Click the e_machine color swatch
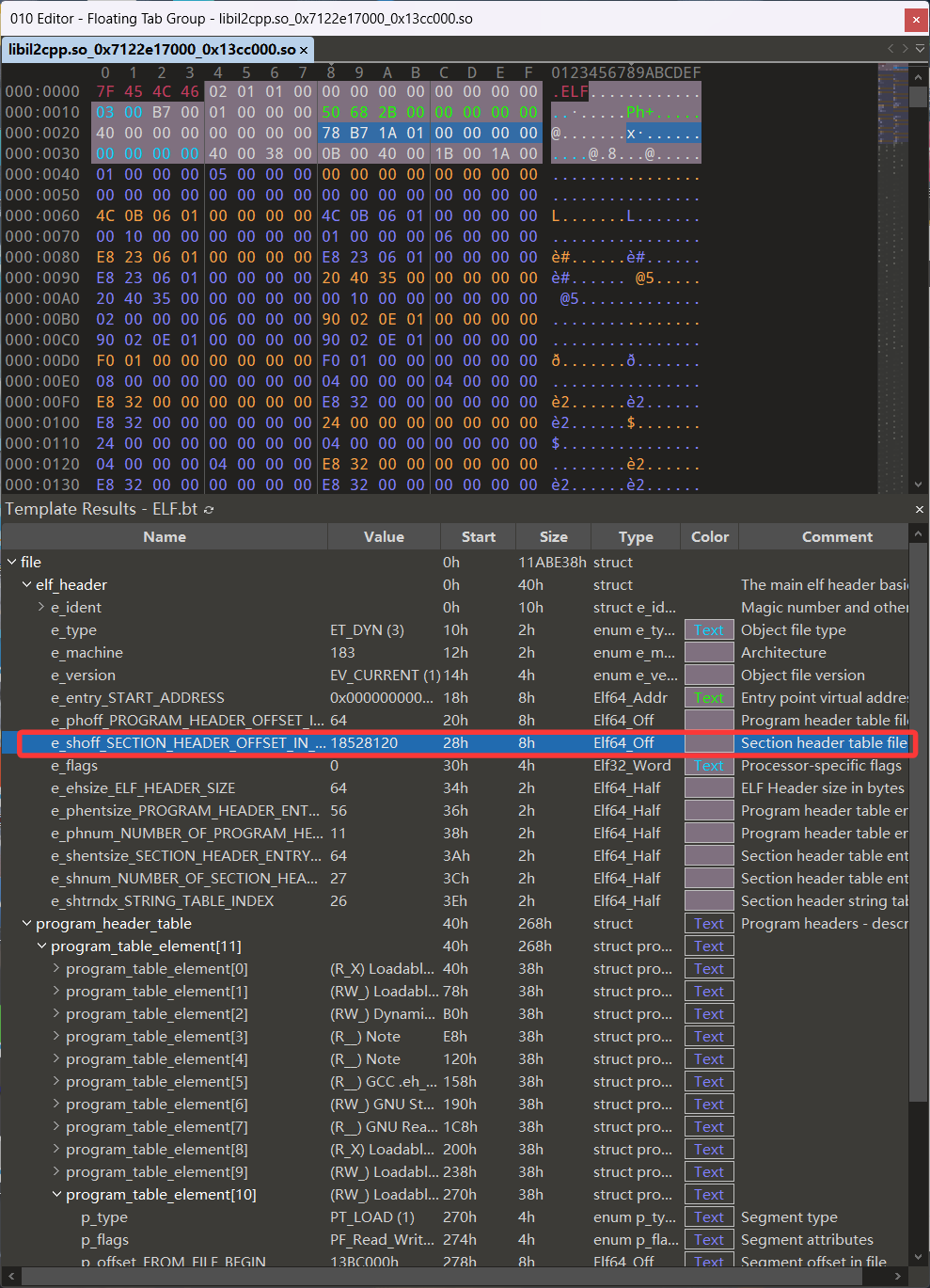The image size is (930, 1288). pos(709,652)
